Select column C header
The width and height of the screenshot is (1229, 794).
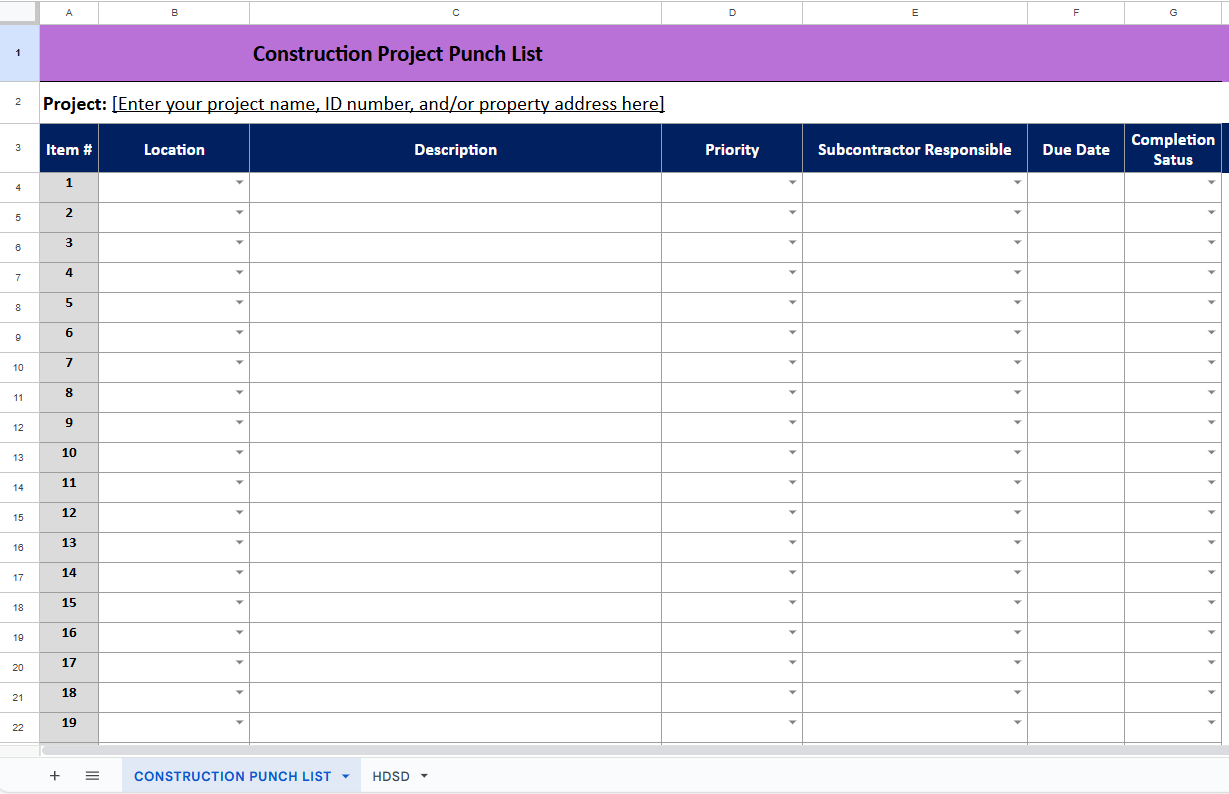tap(456, 12)
